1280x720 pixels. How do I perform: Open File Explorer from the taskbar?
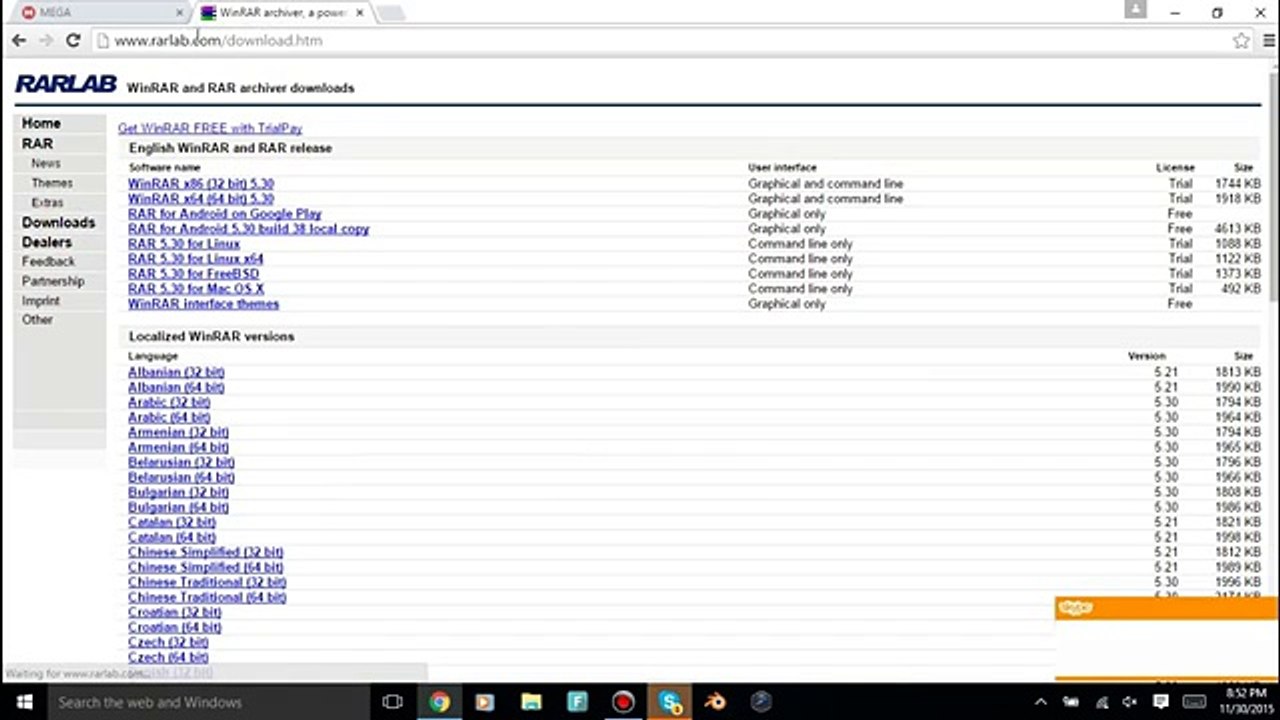click(531, 702)
